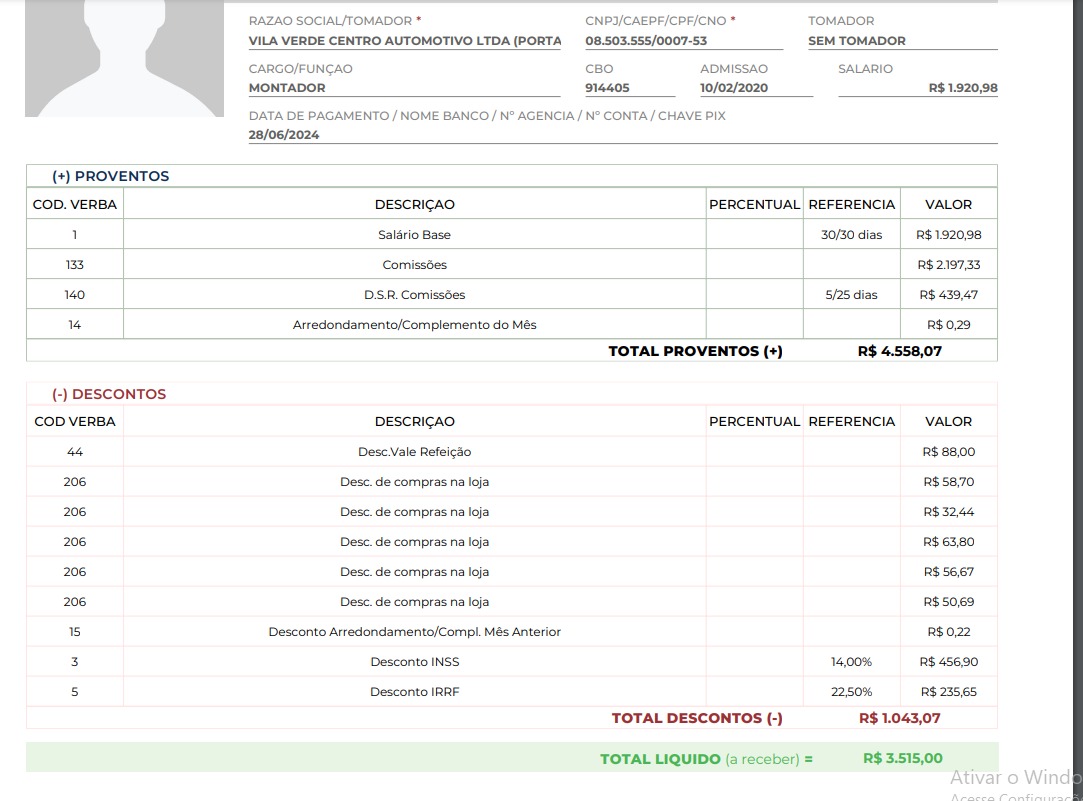Click the "Comissões" row with code 133
This screenshot has height=801, width=1083.
pos(512,264)
